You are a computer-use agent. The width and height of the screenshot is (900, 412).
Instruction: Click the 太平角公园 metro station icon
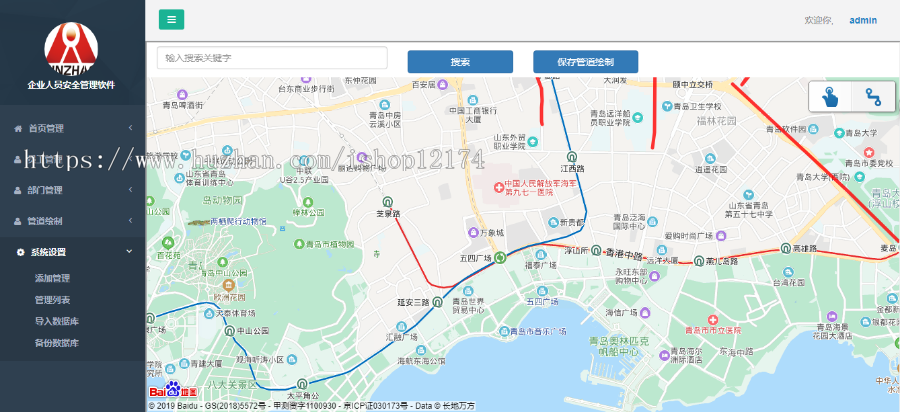tap(302, 384)
